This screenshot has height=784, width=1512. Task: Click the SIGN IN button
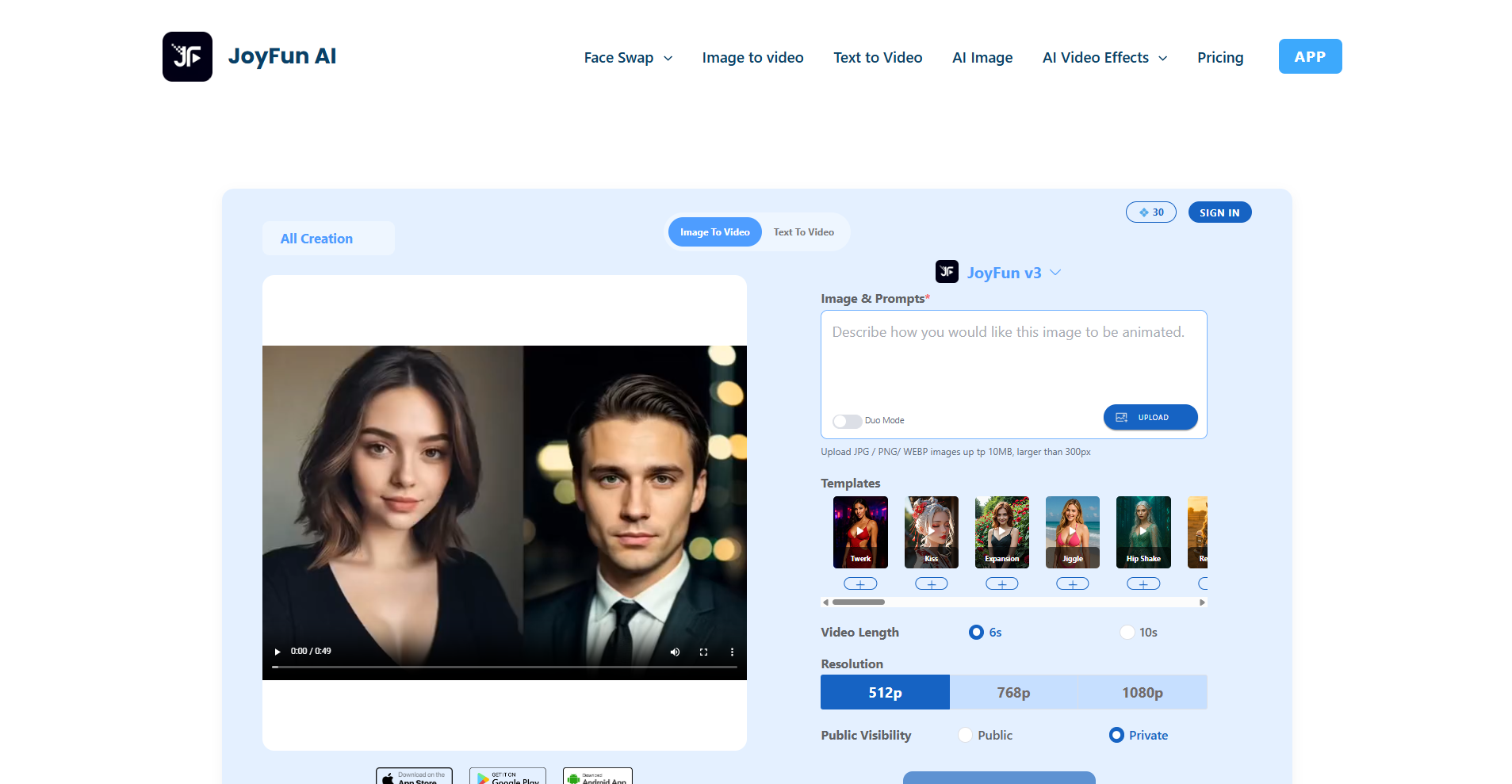(1219, 212)
